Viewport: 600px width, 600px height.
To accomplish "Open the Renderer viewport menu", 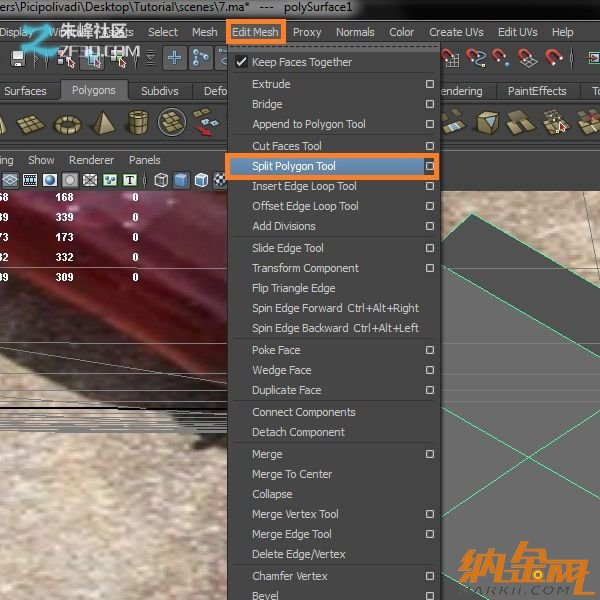I will coord(91,160).
